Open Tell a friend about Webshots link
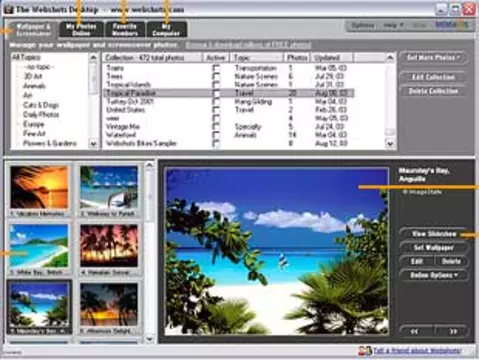 417,351
